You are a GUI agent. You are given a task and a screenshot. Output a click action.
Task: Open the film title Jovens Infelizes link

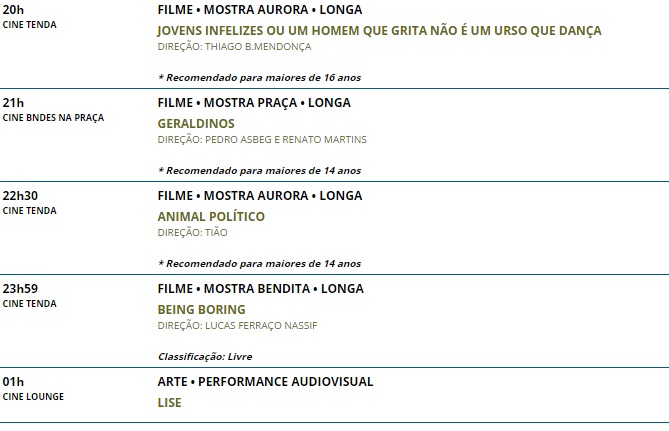[379, 30]
